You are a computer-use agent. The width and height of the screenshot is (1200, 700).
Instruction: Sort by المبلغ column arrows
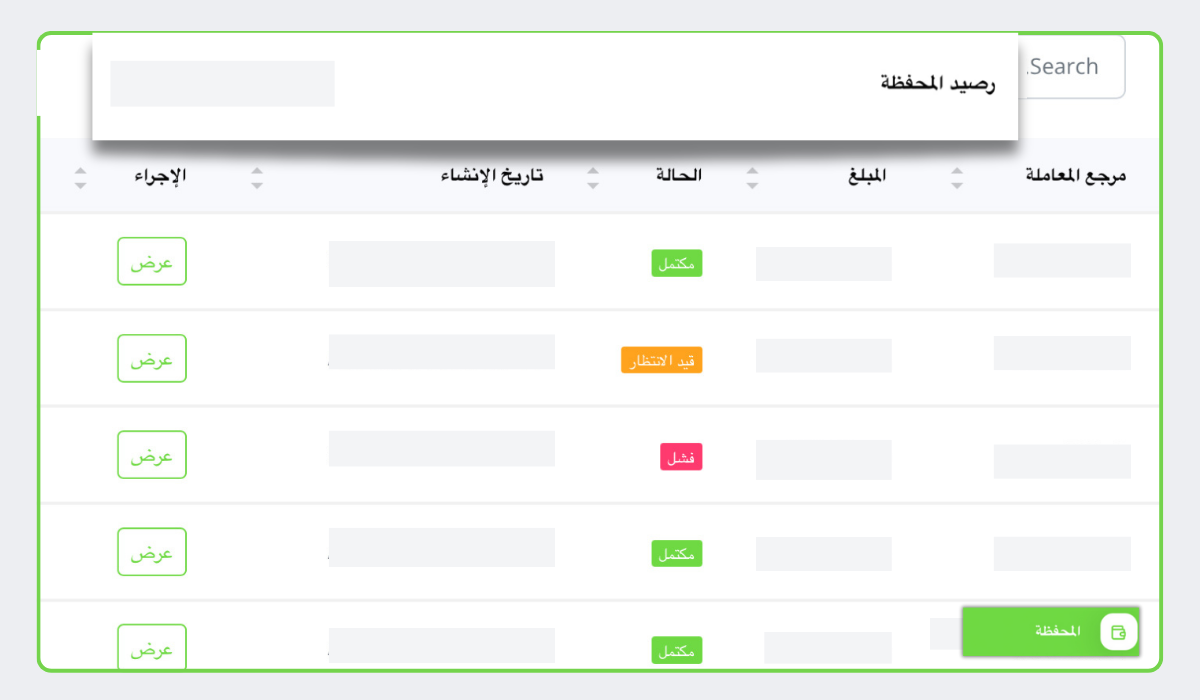[x=752, y=178]
